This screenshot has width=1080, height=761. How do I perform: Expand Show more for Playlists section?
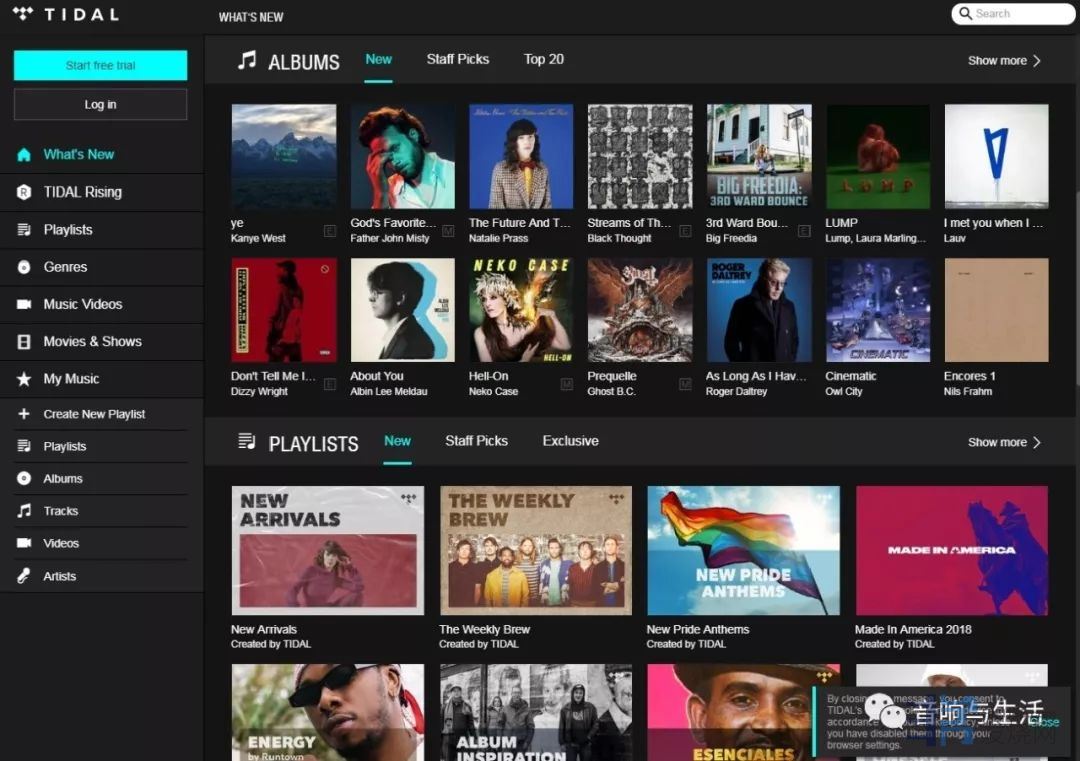pos(1004,442)
